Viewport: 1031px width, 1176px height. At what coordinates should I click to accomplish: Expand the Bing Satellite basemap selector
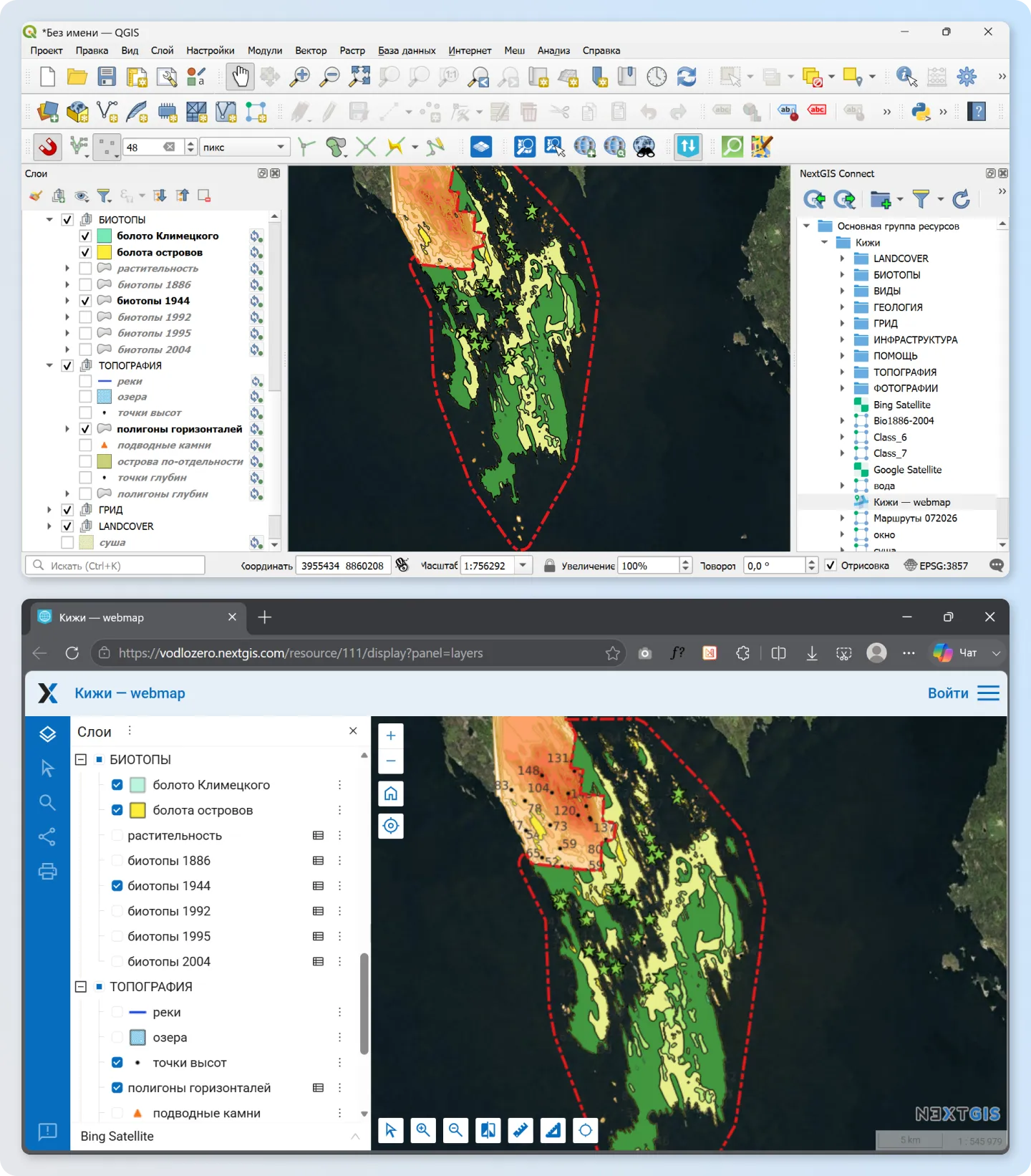355,1137
